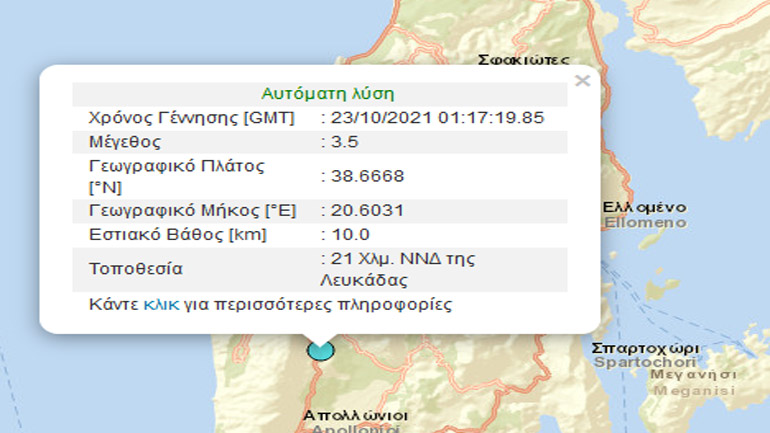
Task: Click the 'Γεωγραφικό Πλάτος [°N]' label
Action: [176, 177]
